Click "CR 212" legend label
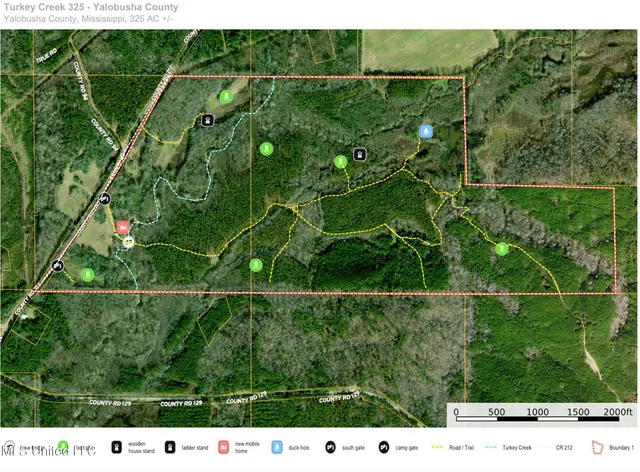640x472 pixels. tap(564, 448)
